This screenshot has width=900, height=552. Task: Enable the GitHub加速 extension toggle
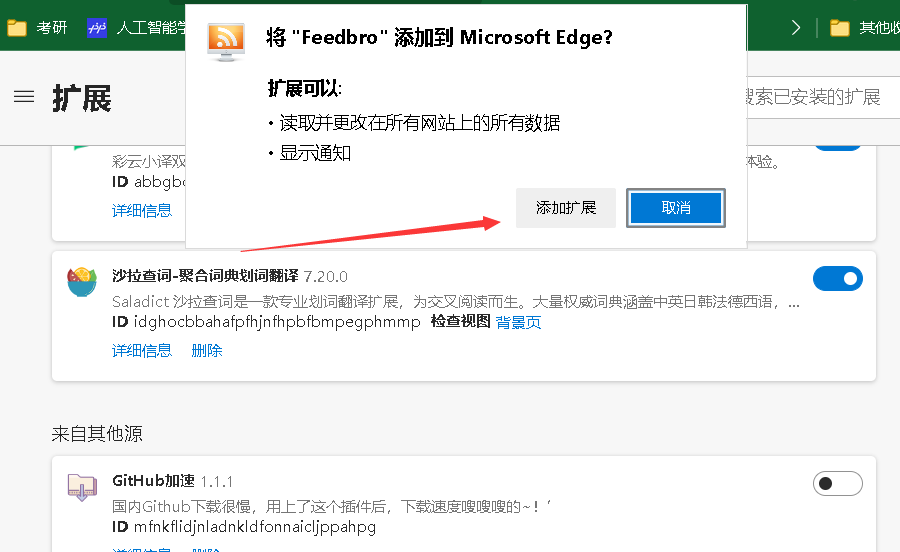(x=837, y=484)
